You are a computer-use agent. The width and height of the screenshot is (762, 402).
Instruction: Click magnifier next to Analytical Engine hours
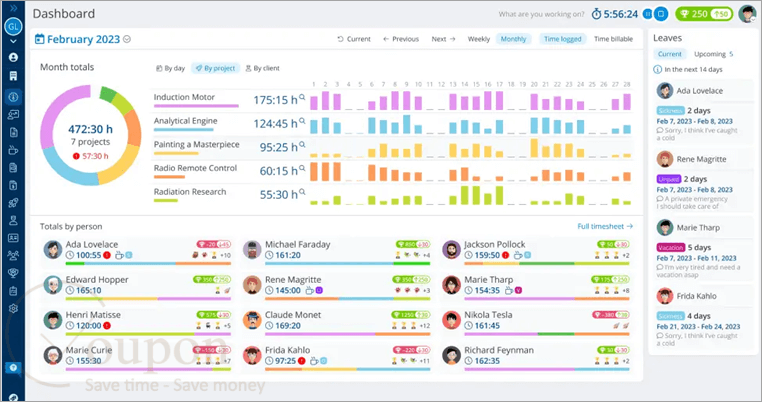click(302, 121)
